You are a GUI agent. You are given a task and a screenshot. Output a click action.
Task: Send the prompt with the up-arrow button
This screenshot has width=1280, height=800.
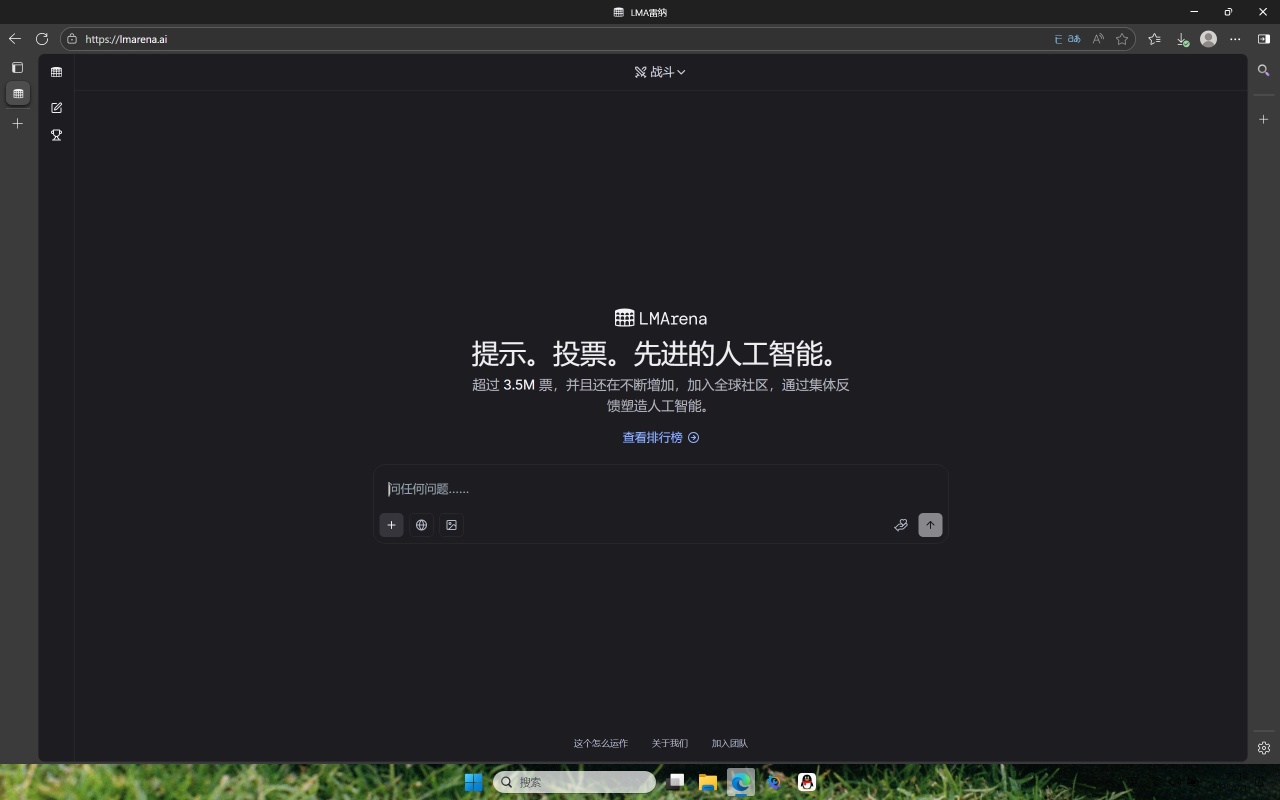pyautogui.click(x=930, y=525)
